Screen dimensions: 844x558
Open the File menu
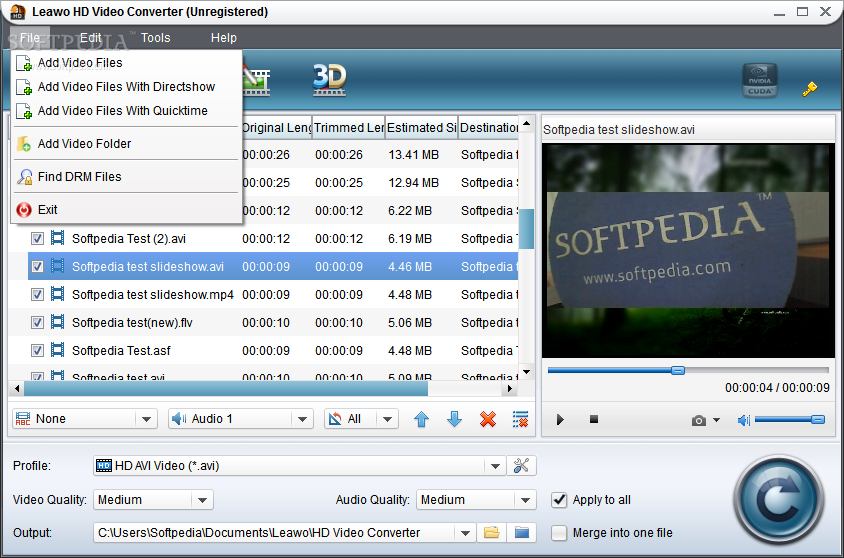pos(30,38)
